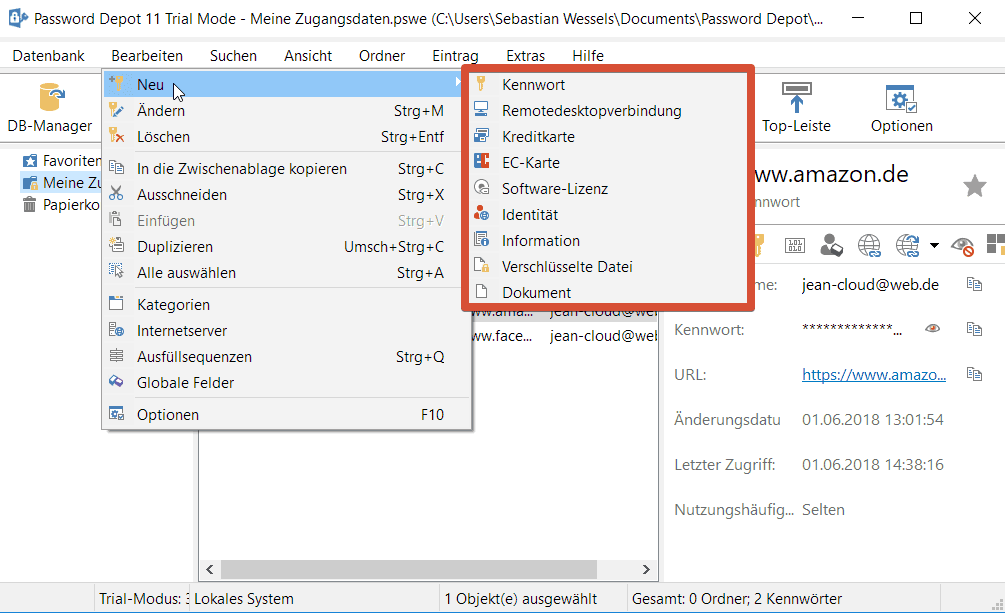Image resolution: width=1005 pixels, height=613 pixels.
Task: Create new Dokument entry
Action: tap(608, 292)
